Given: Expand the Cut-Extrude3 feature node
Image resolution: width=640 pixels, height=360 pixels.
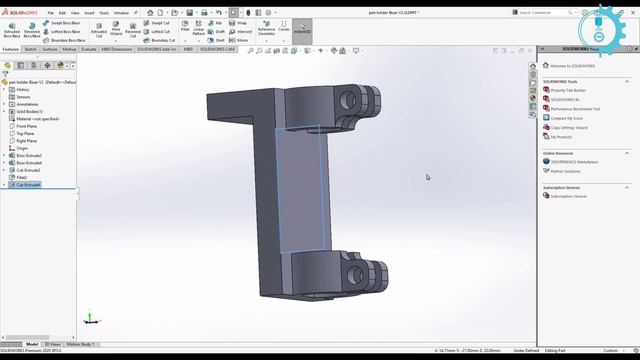Looking at the screenshot, I should click(4, 170).
